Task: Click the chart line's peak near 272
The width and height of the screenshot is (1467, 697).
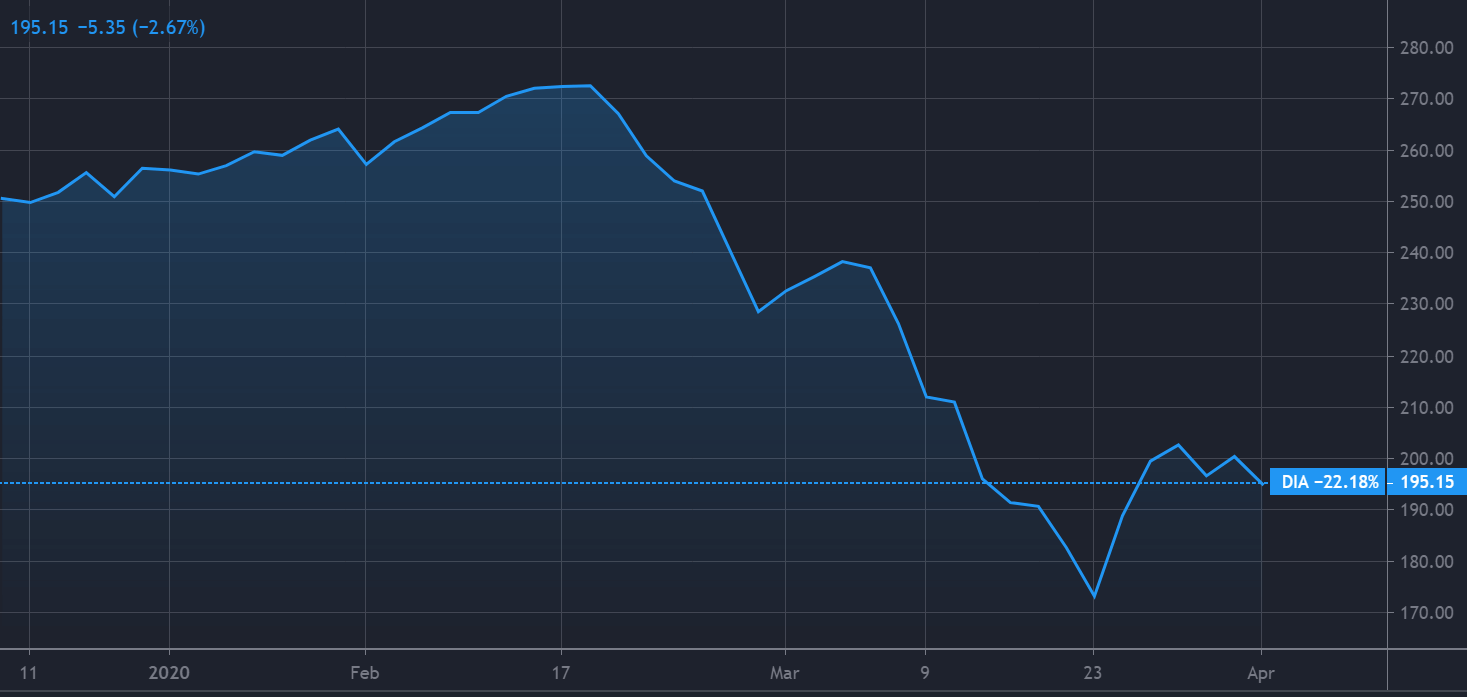Action: [x=590, y=86]
